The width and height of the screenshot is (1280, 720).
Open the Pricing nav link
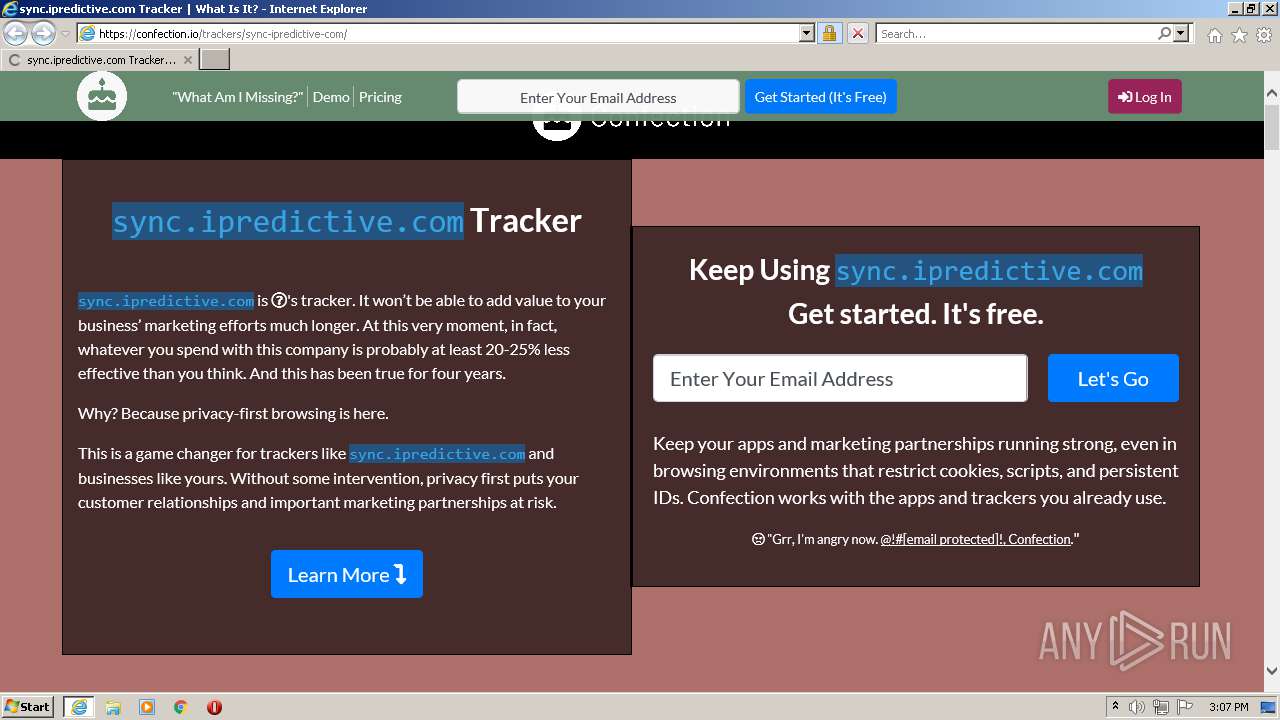(380, 97)
